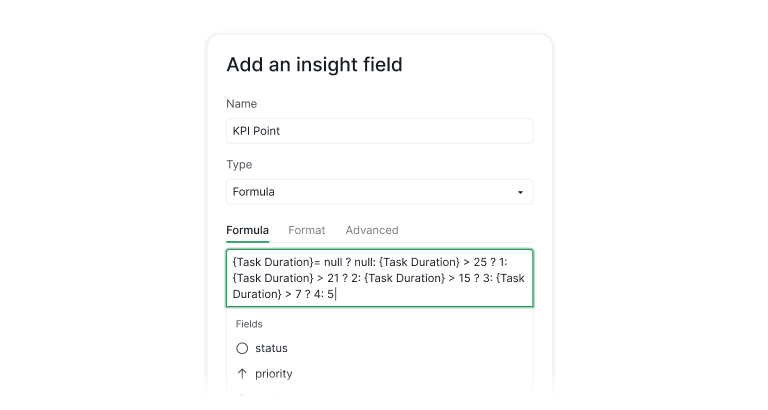Click the Fields section header
Viewport: 768px width, 410px height.
250,324
